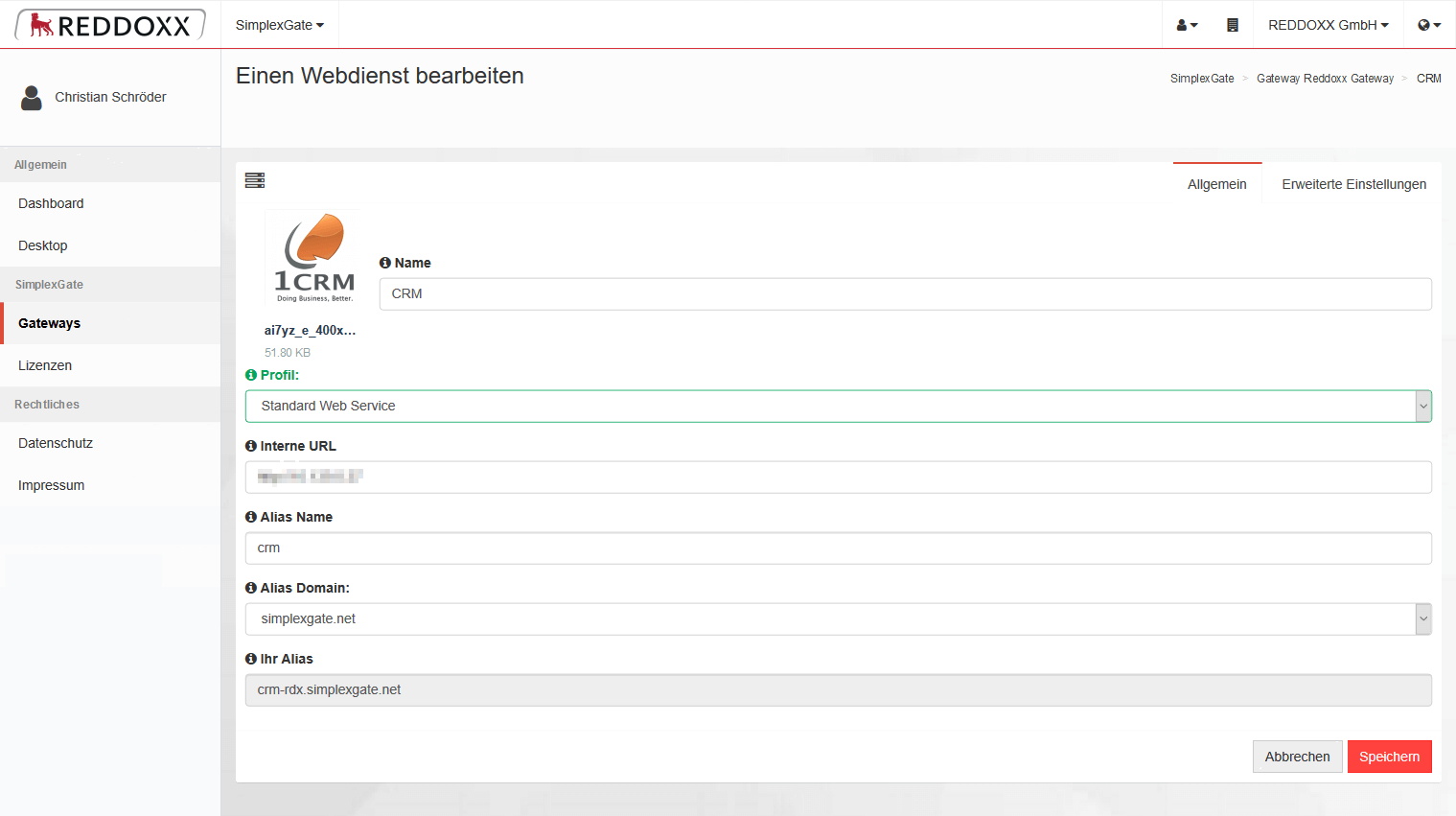Click the building icon in header
Screen dimensions: 1456x816
tap(1233, 25)
